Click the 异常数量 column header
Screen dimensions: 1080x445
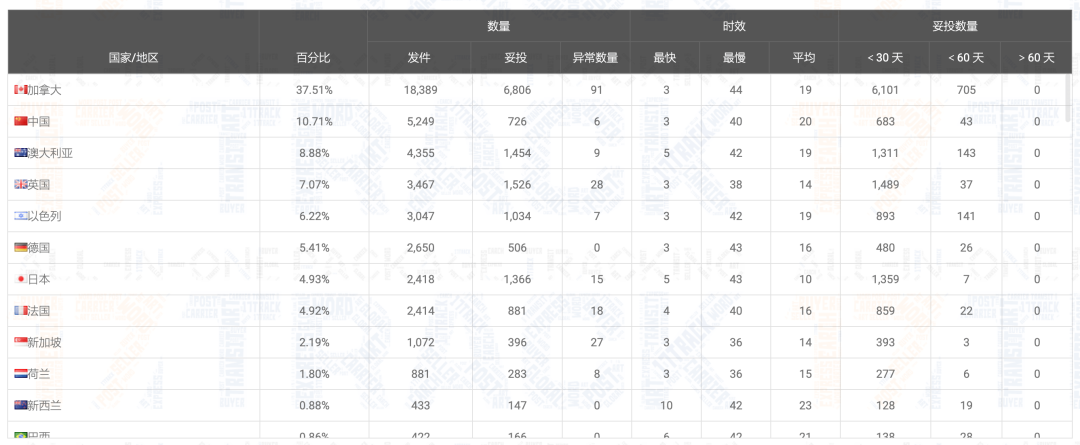(x=596, y=58)
